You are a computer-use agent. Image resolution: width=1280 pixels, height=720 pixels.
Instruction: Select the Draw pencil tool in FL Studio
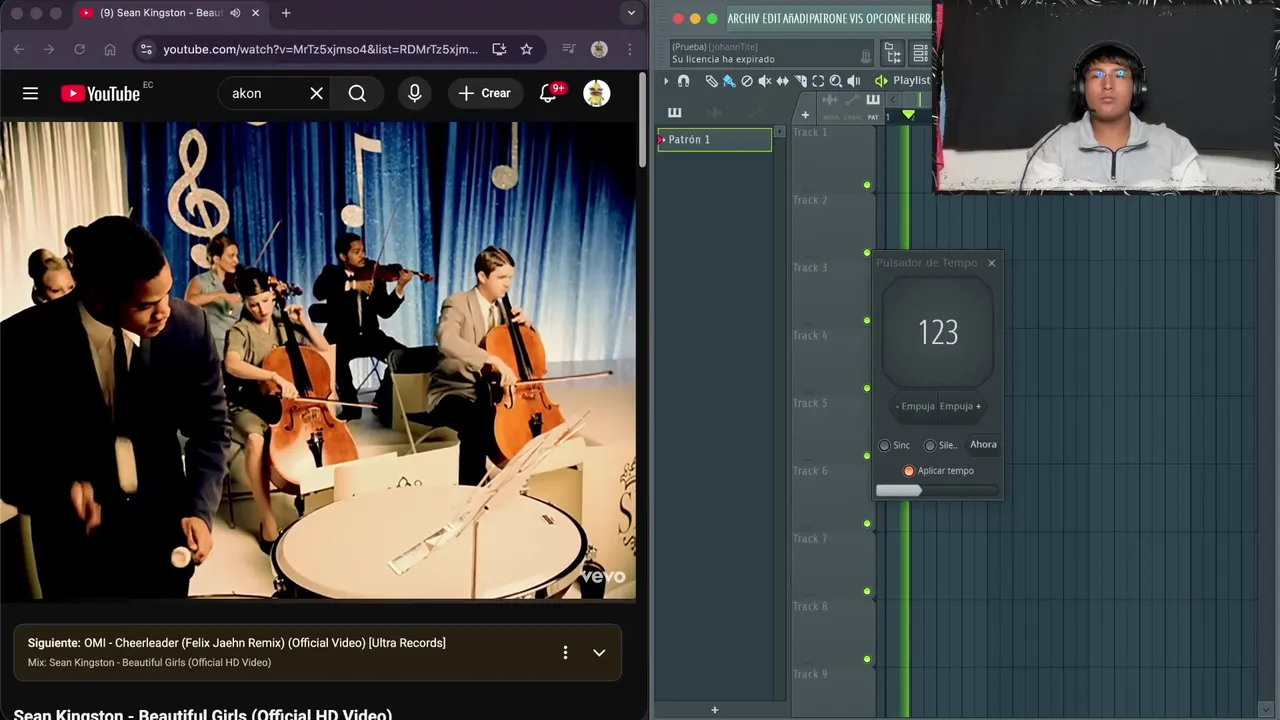pos(711,81)
